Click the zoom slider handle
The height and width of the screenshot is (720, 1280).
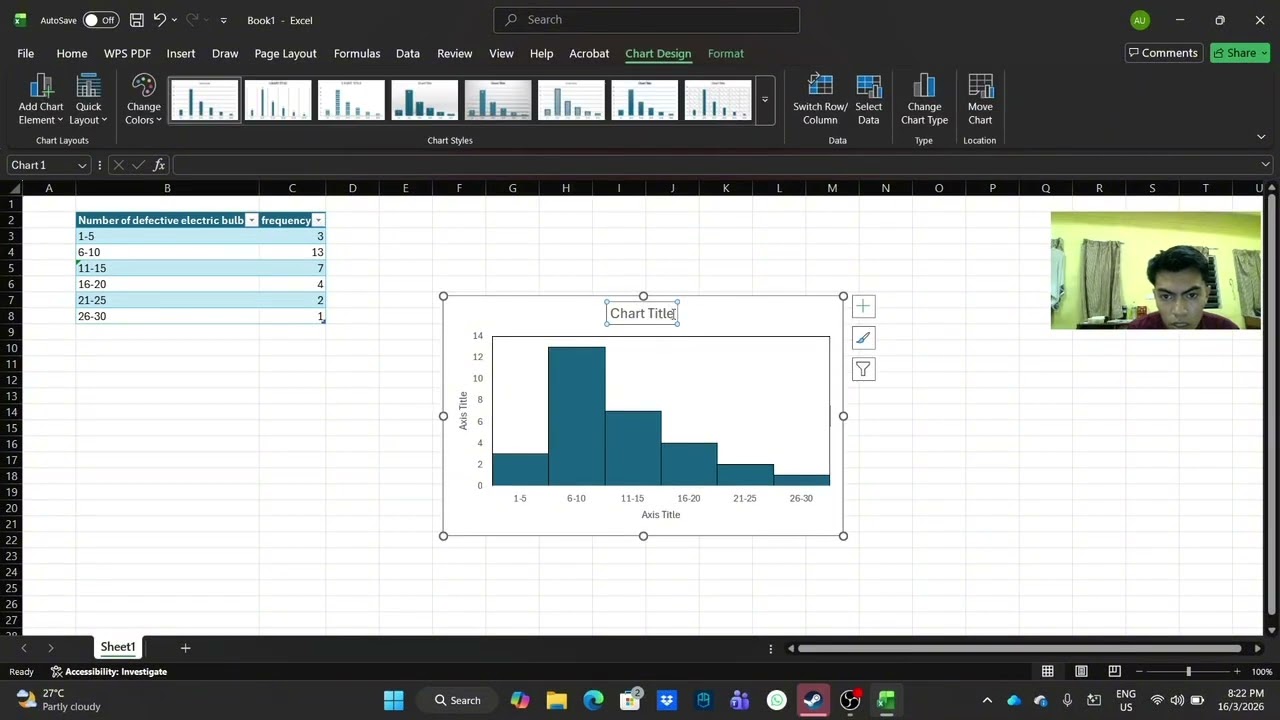(x=1188, y=671)
